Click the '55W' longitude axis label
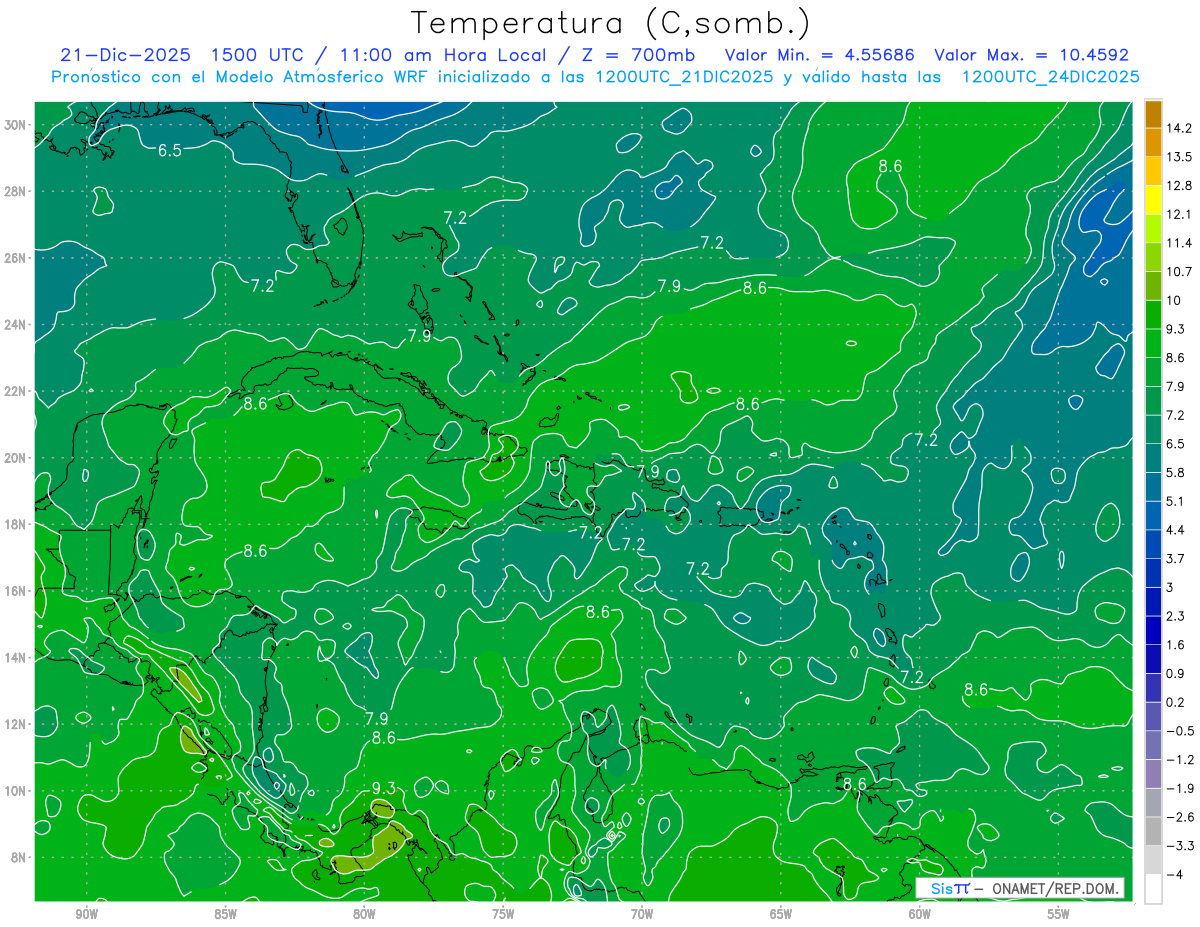Image resolution: width=1200 pixels, height=927 pixels. click(x=1059, y=914)
